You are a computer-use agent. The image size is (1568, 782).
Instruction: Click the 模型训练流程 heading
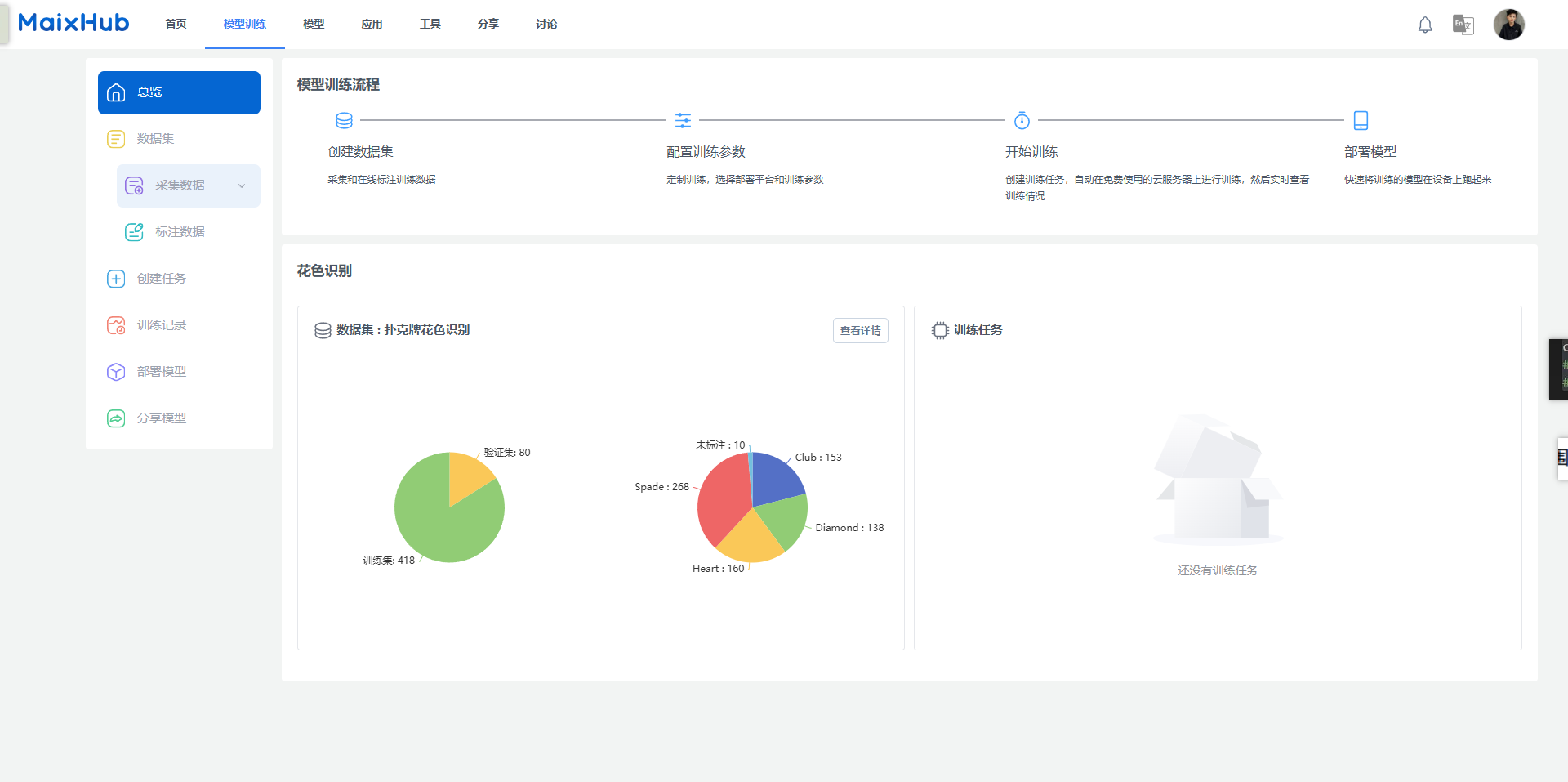tap(338, 84)
